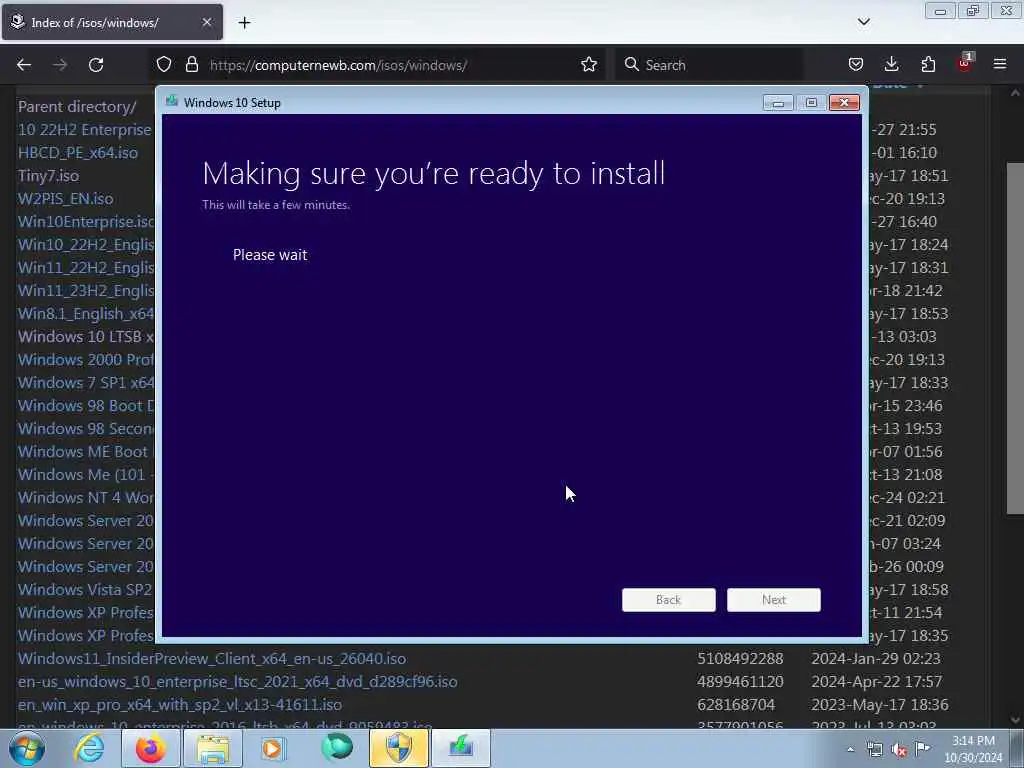This screenshot has width=1024, height=768.
Task: Switch to the shield setup taskbar item
Action: coord(398,748)
